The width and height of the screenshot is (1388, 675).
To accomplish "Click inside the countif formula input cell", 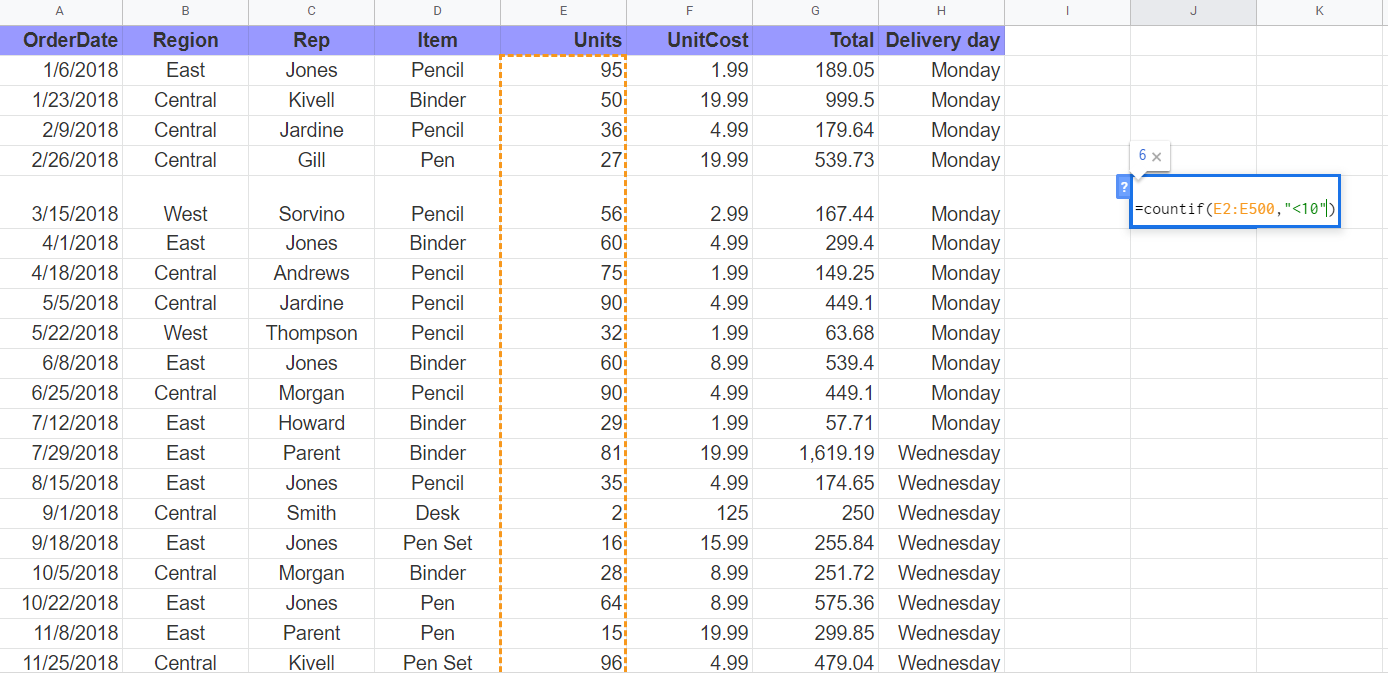I will (1235, 209).
